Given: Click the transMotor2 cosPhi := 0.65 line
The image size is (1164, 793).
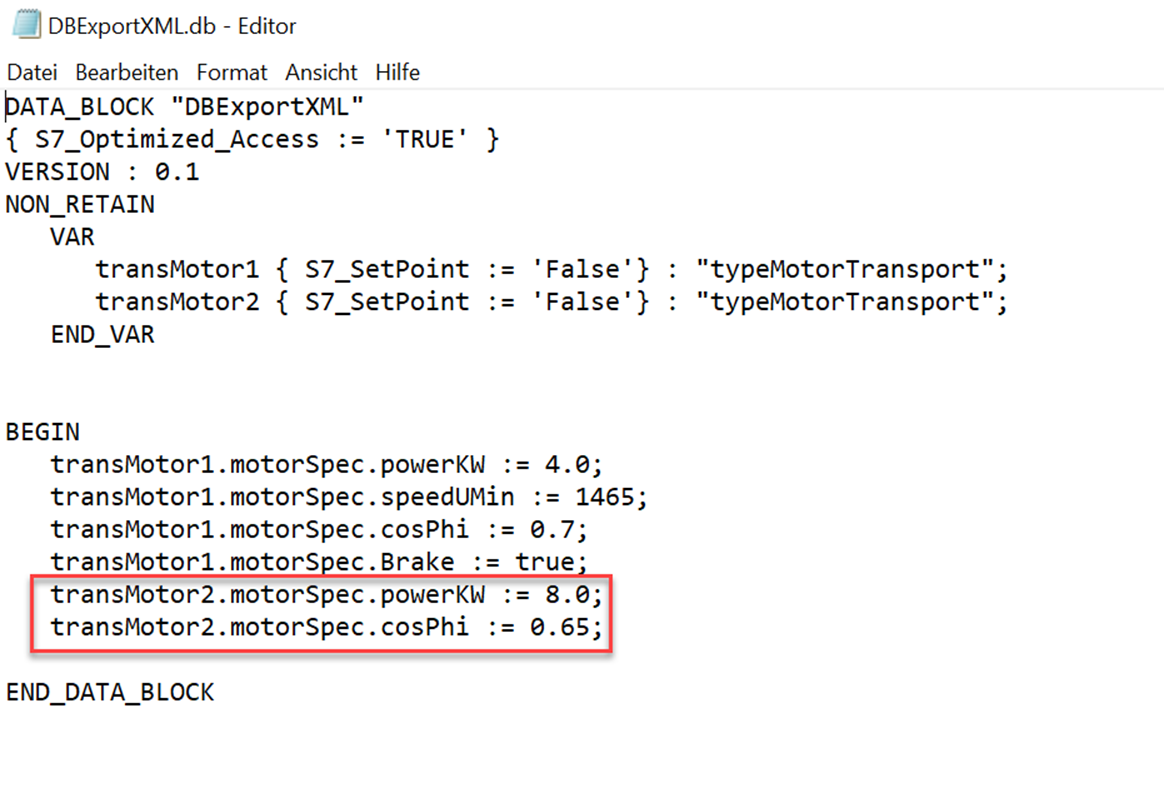Looking at the screenshot, I should tap(328, 628).
